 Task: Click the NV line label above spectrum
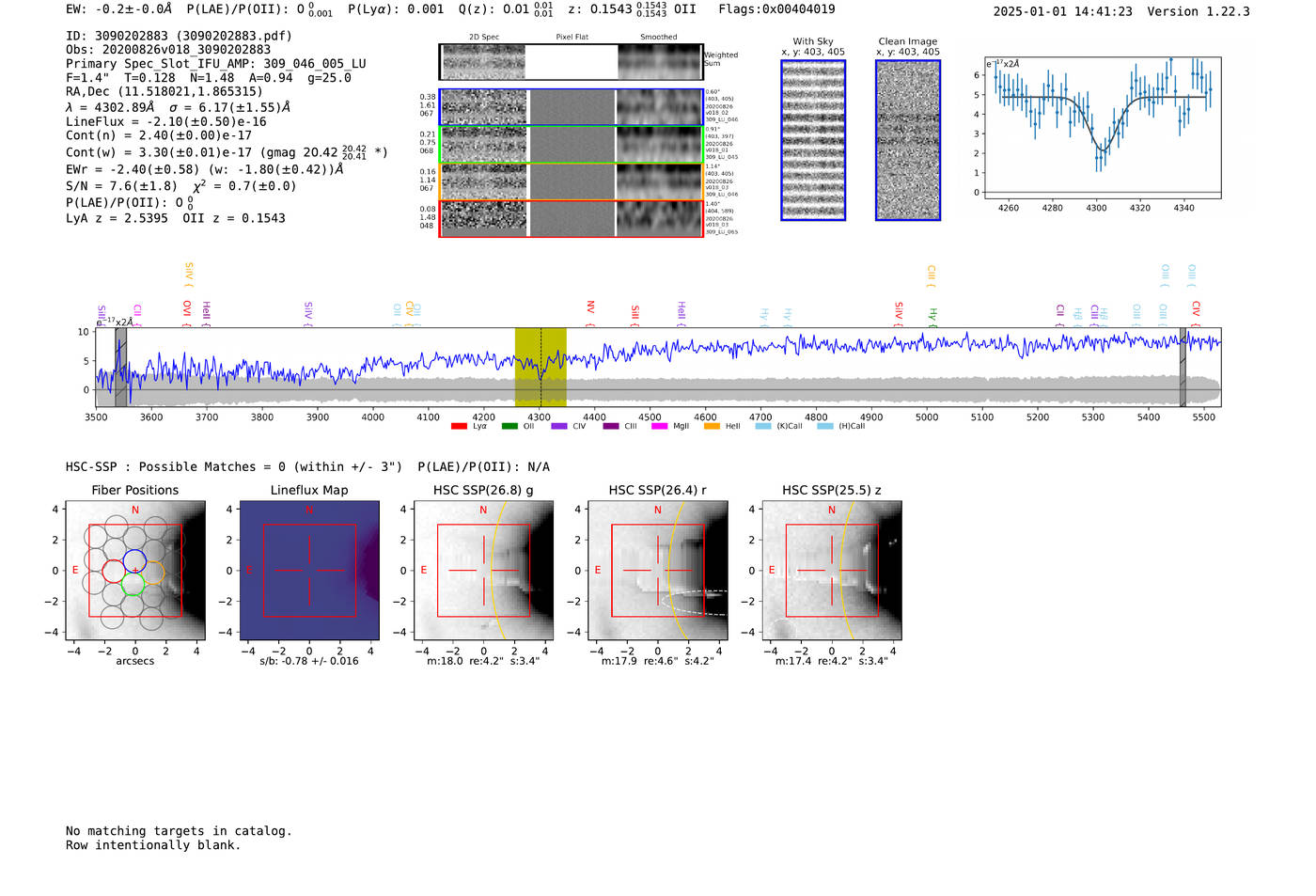[x=590, y=314]
